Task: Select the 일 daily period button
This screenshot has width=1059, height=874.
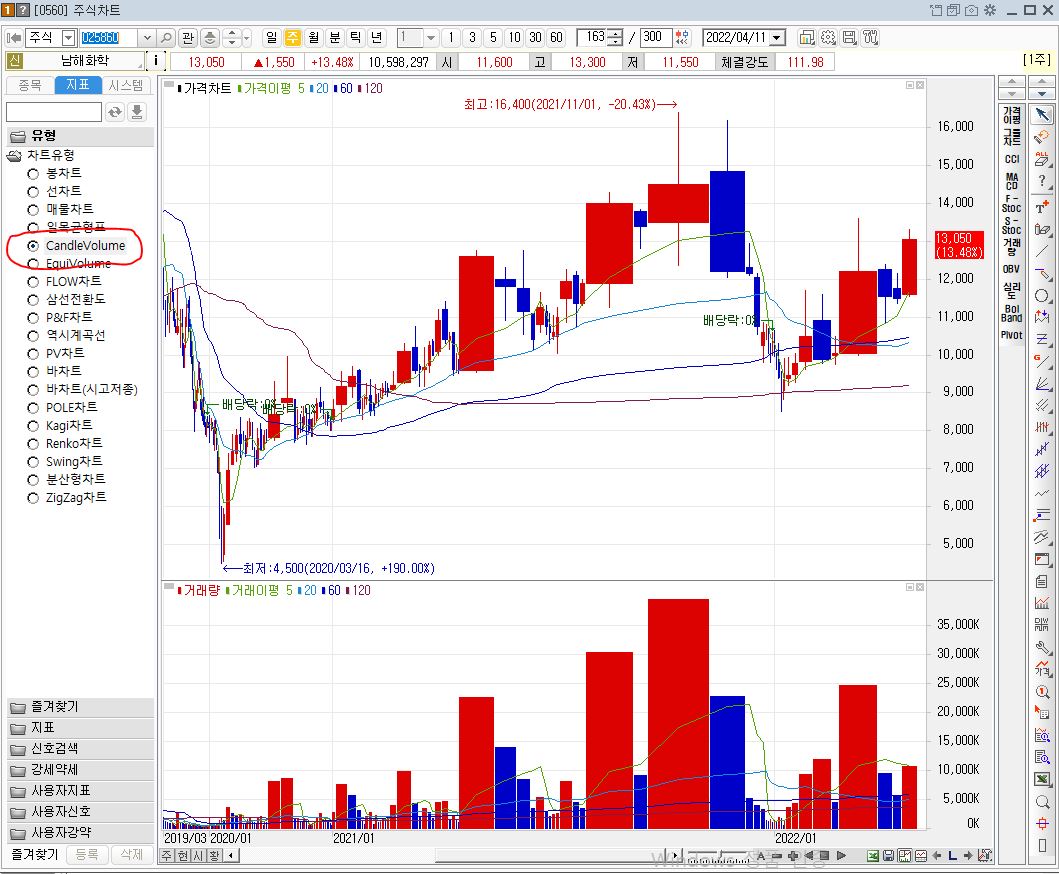Action: click(271, 38)
